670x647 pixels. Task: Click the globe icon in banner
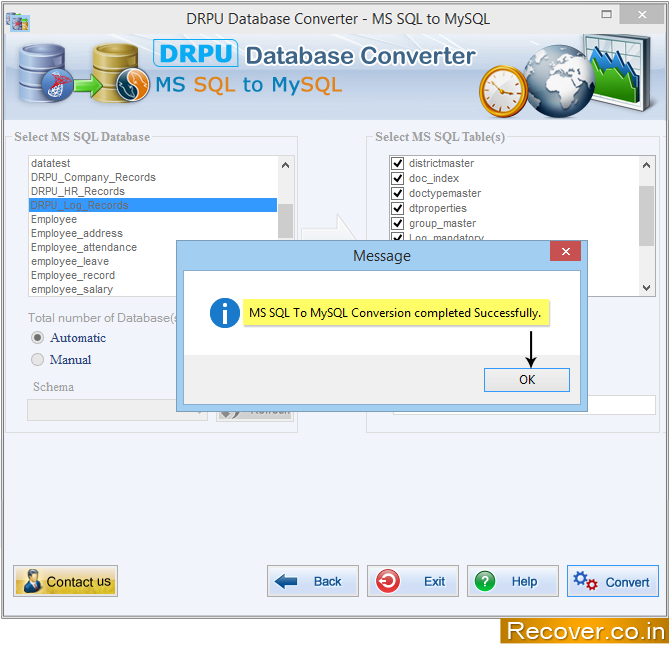[x=558, y=82]
